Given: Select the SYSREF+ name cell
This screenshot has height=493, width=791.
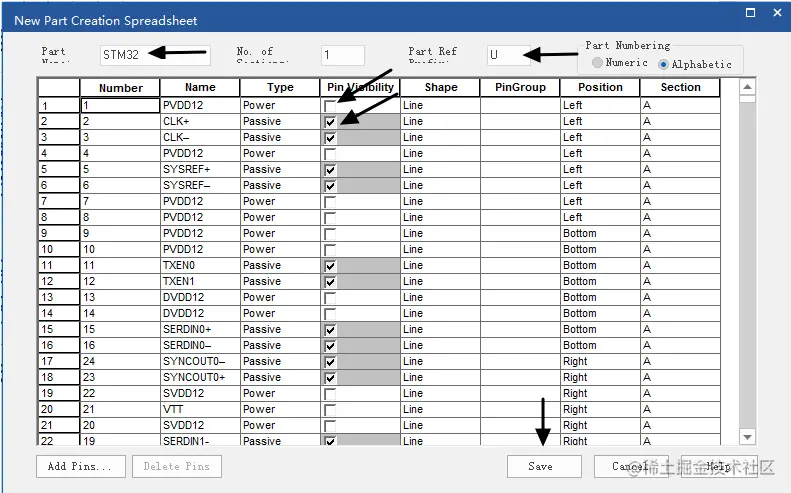Looking at the screenshot, I should [x=200, y=170].
